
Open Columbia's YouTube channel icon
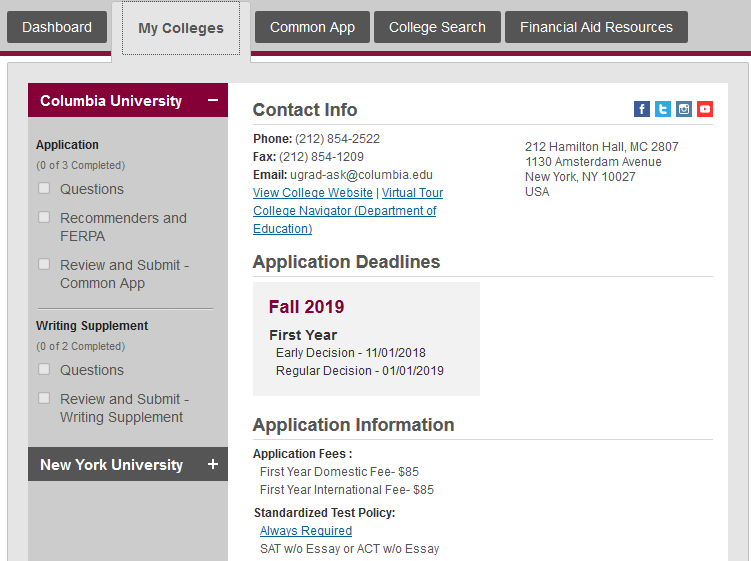[705, 109]
